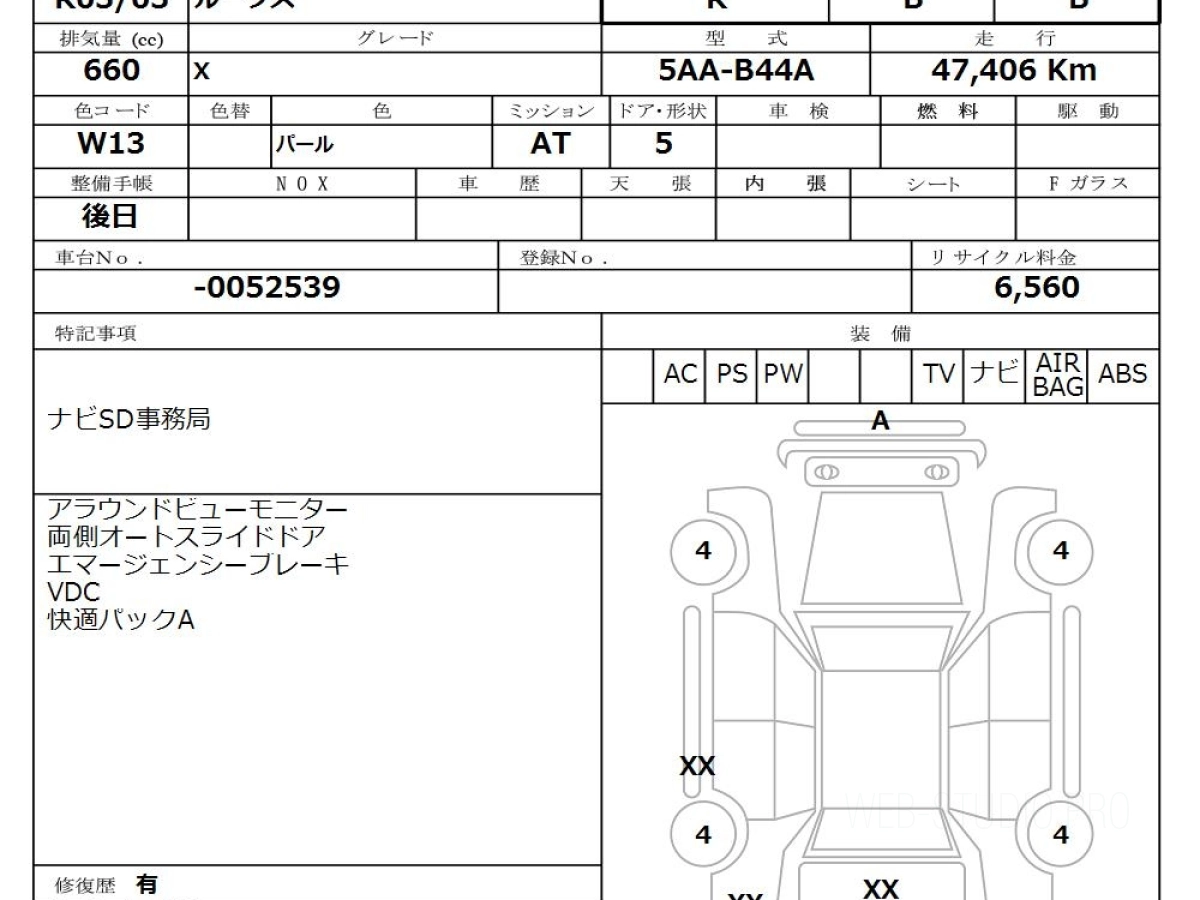Click the displacement value 660
Image resolution: width=1200 pixels, height=900 pixels.
click(111, 71)
